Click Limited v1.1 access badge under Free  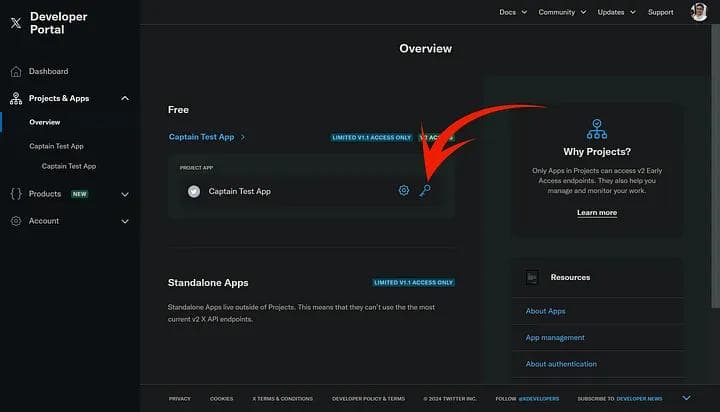[371, 137]
